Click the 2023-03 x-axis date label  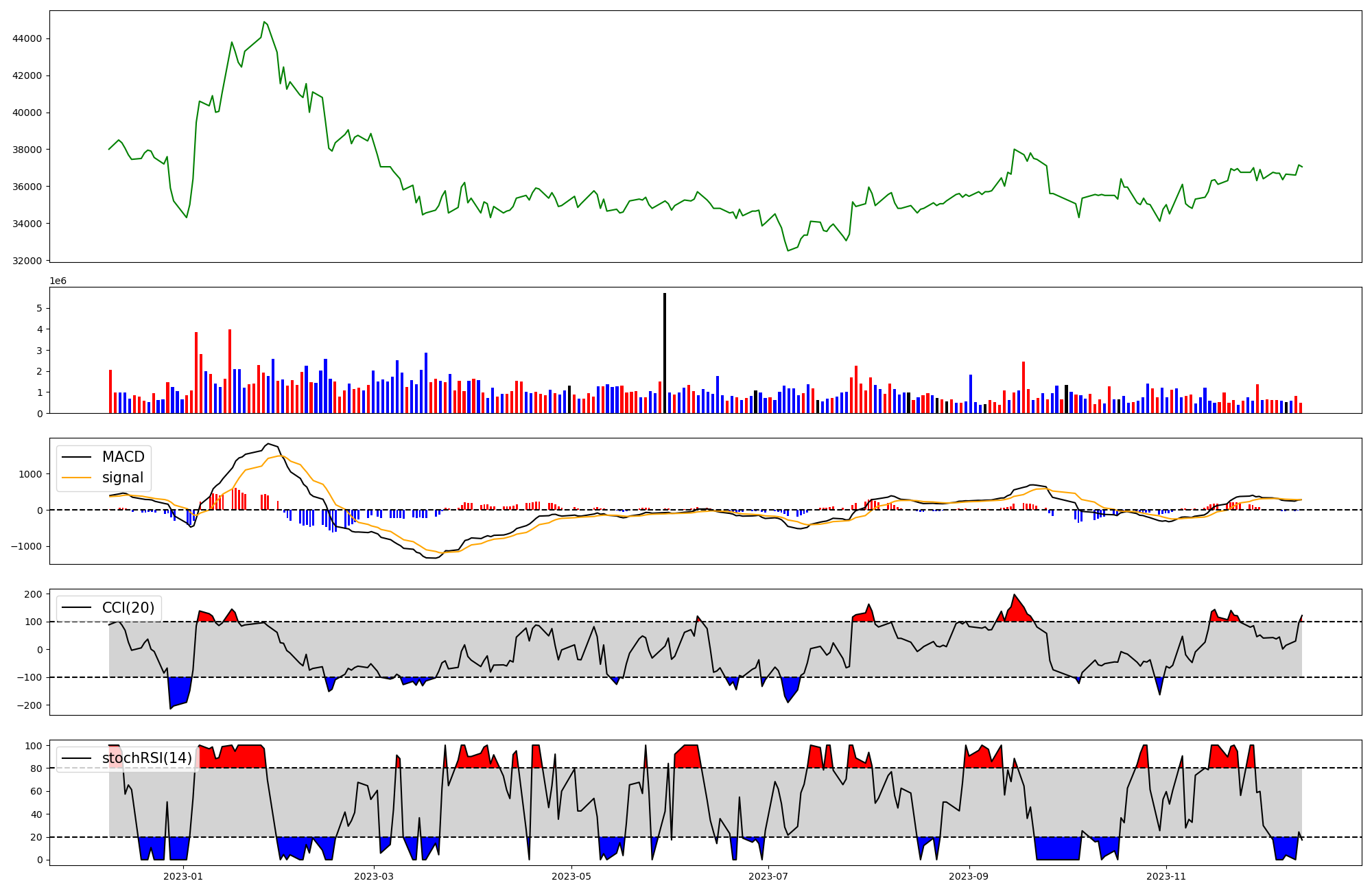click(x=375, y=876)
